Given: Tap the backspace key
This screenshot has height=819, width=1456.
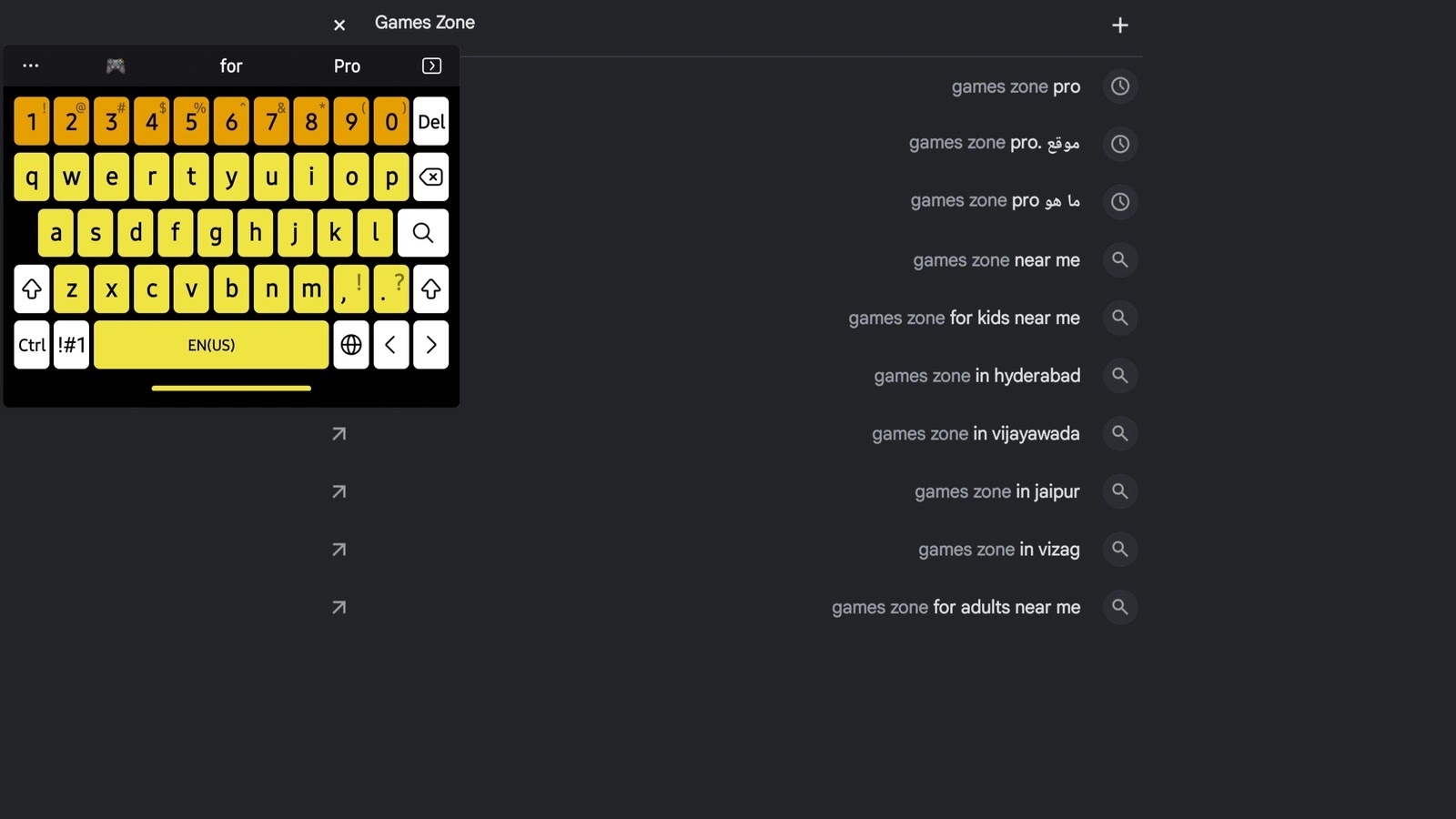Looking at the screenshot, I should (431, 177).
